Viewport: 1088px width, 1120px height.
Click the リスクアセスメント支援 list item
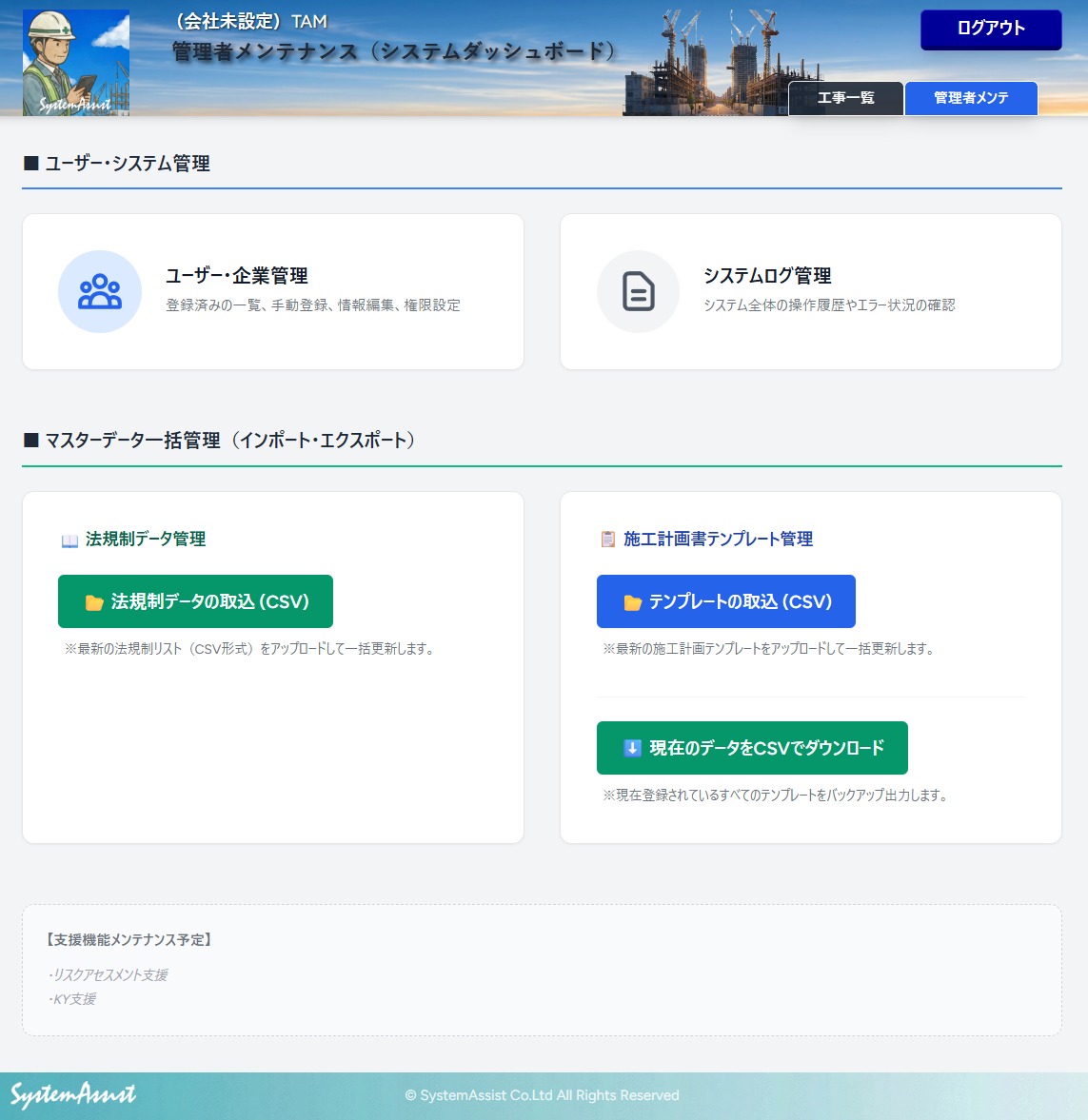click(x=110, y=974)
